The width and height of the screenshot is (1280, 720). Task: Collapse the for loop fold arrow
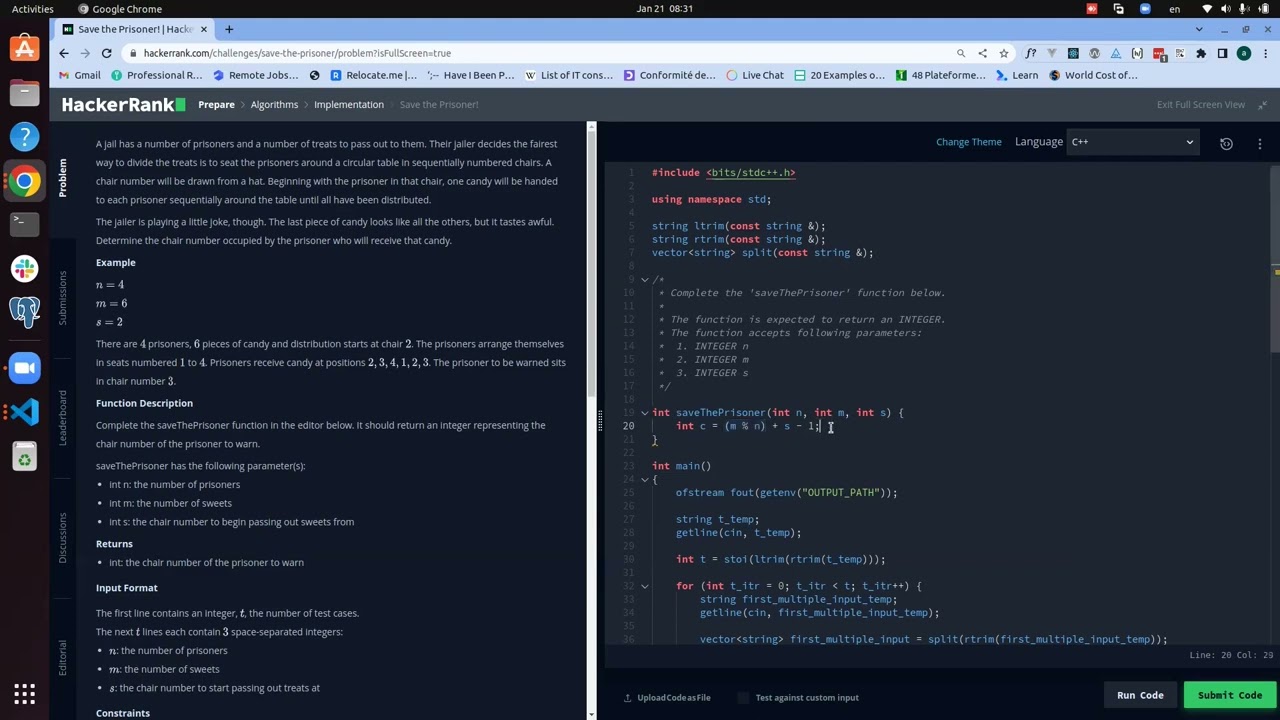tap(645, 586)
